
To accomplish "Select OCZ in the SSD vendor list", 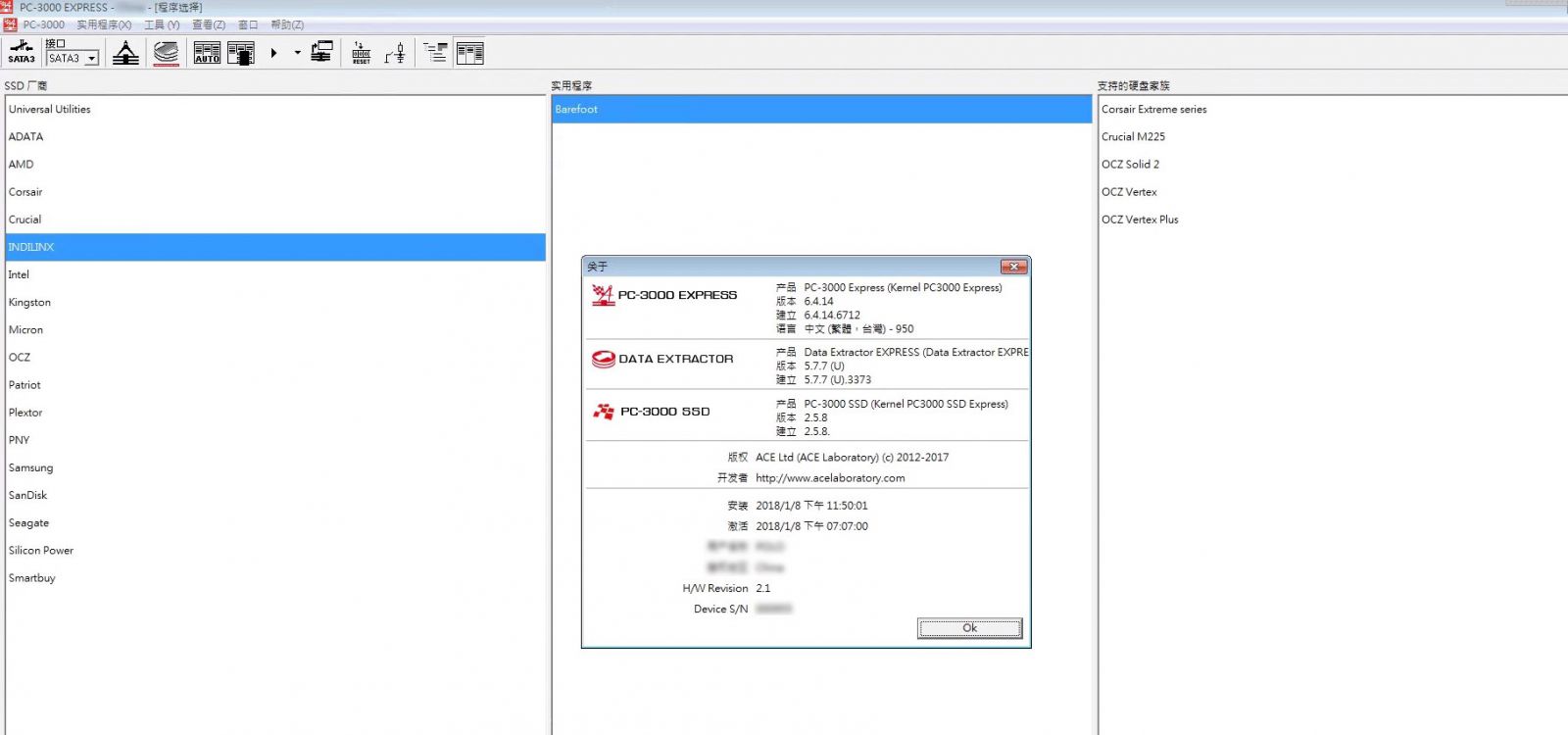I will (x=275, y=358).
